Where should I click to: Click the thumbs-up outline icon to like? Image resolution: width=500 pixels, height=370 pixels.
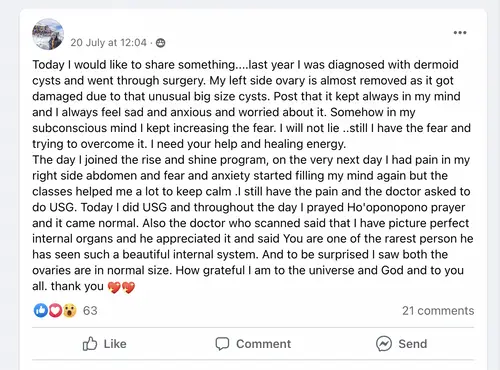click(x=90, y=344)
